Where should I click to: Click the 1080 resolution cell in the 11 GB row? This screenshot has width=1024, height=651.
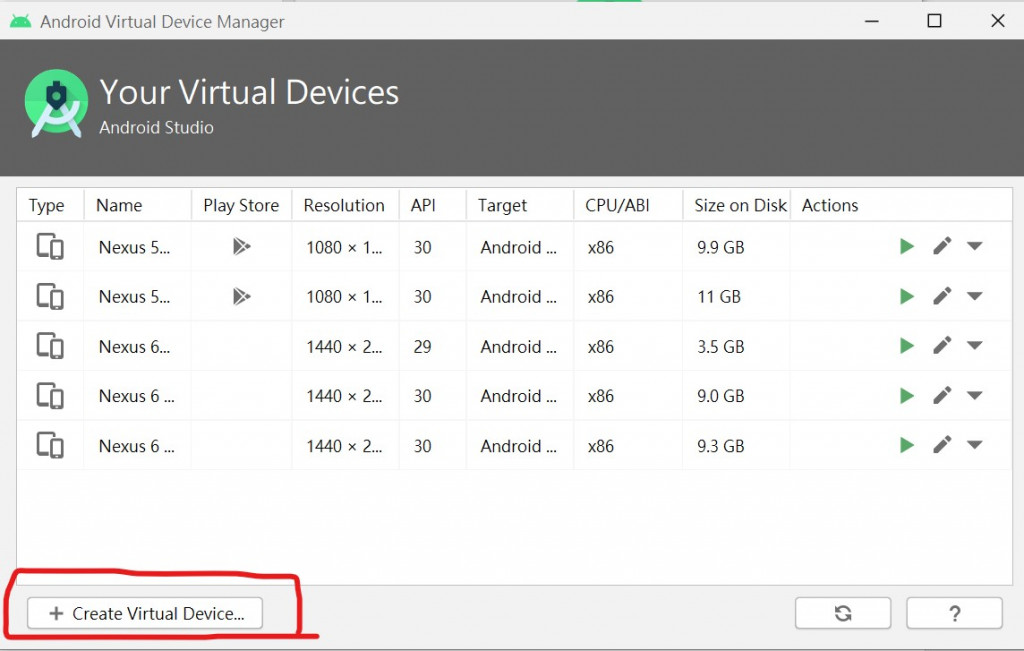coord(344,297)
